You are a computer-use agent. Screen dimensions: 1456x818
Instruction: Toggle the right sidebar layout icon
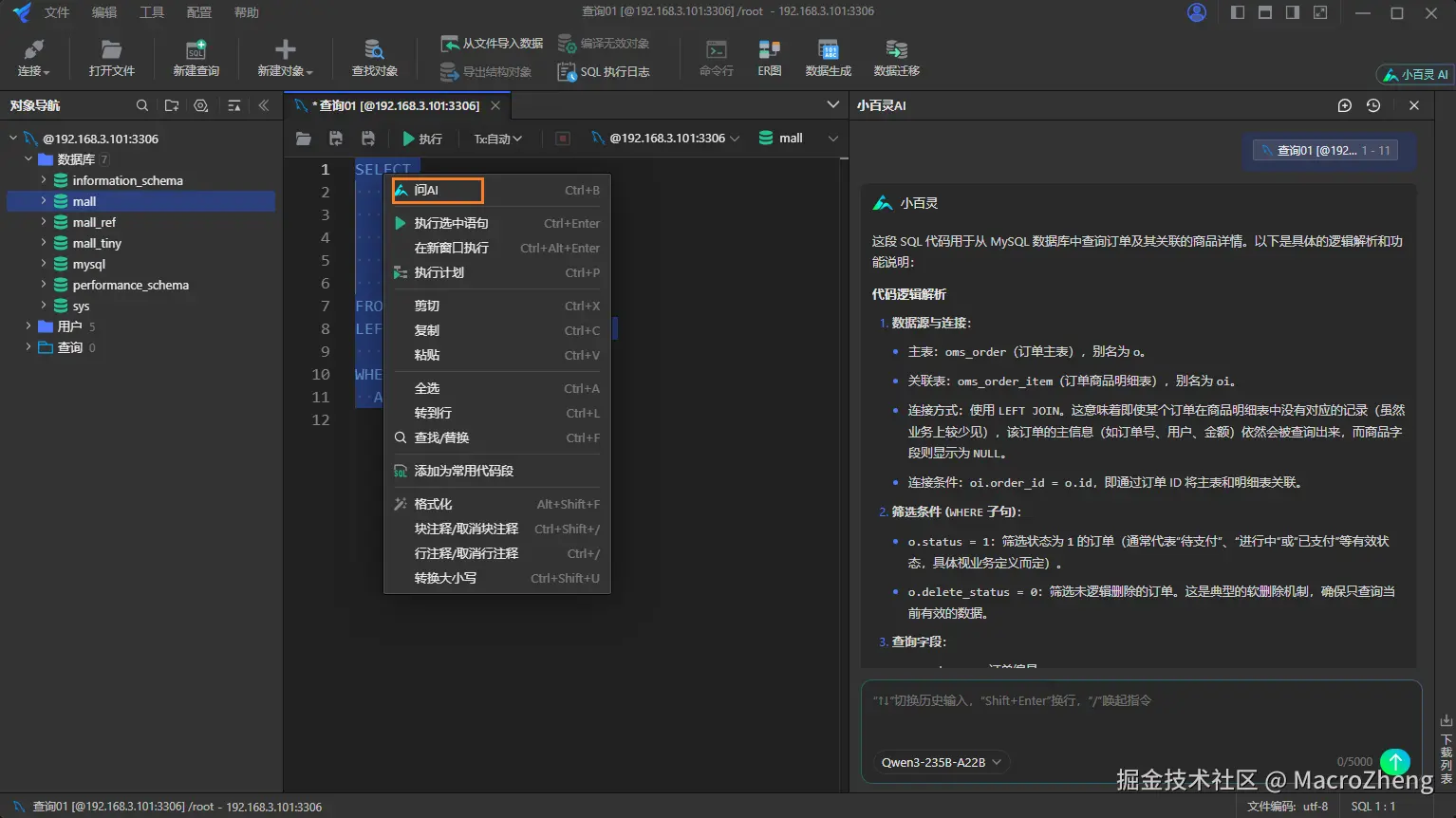[1293, 12]
